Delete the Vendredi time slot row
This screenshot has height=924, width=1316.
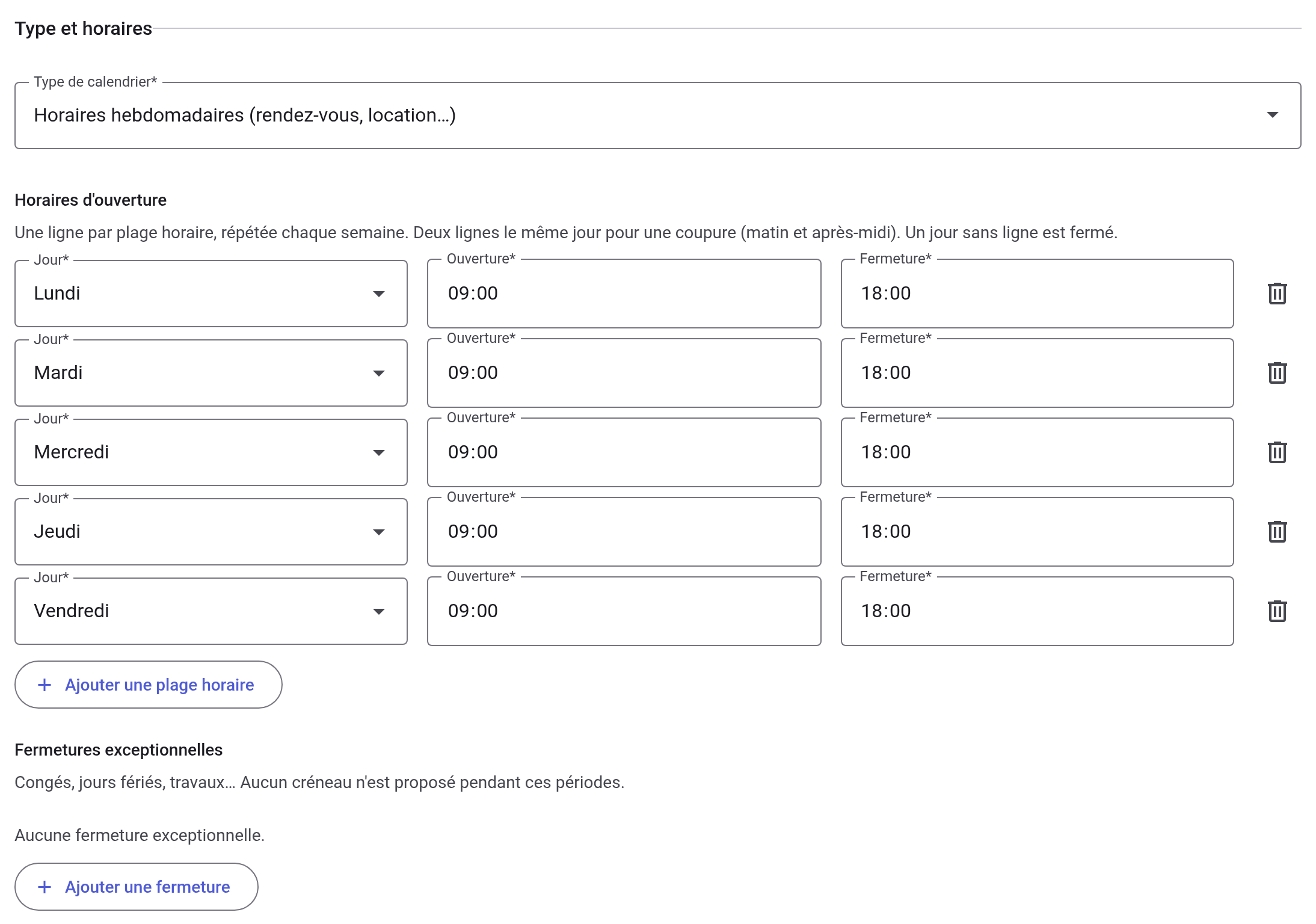(1277, 611)
